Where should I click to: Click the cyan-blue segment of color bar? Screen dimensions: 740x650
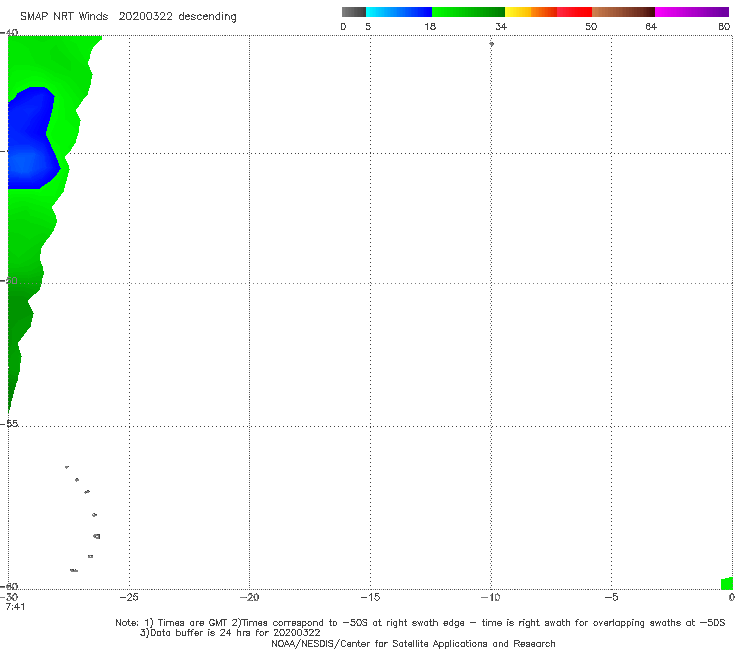[x=399, y=12]
